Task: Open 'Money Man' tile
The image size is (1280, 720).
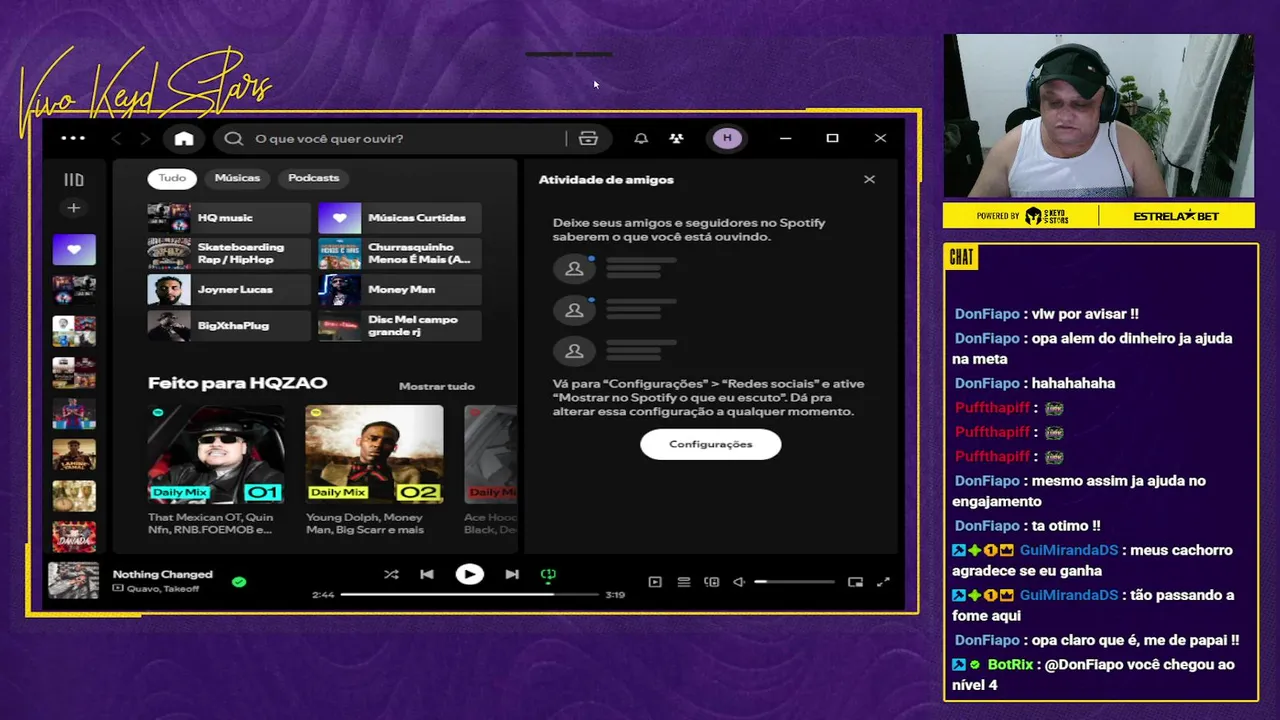Action: point(399,290)
